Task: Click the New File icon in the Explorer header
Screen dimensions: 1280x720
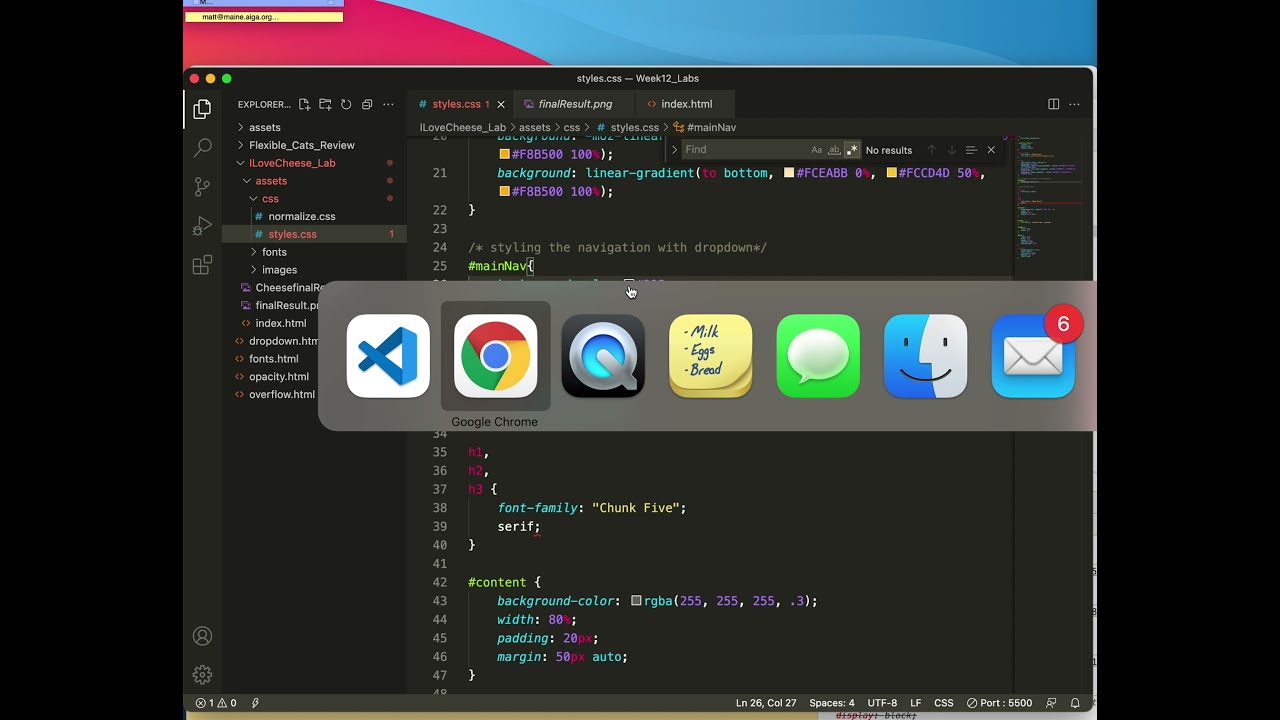Action: (x=305, y=104)
